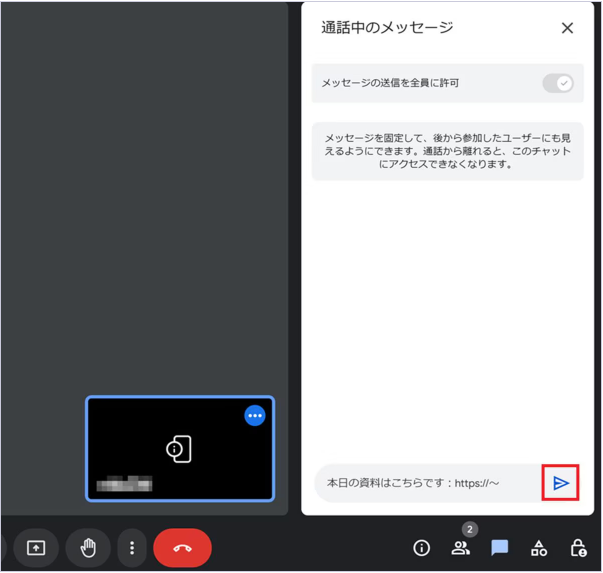
Task: Raise your hand in the call
Action: point(88,548)
